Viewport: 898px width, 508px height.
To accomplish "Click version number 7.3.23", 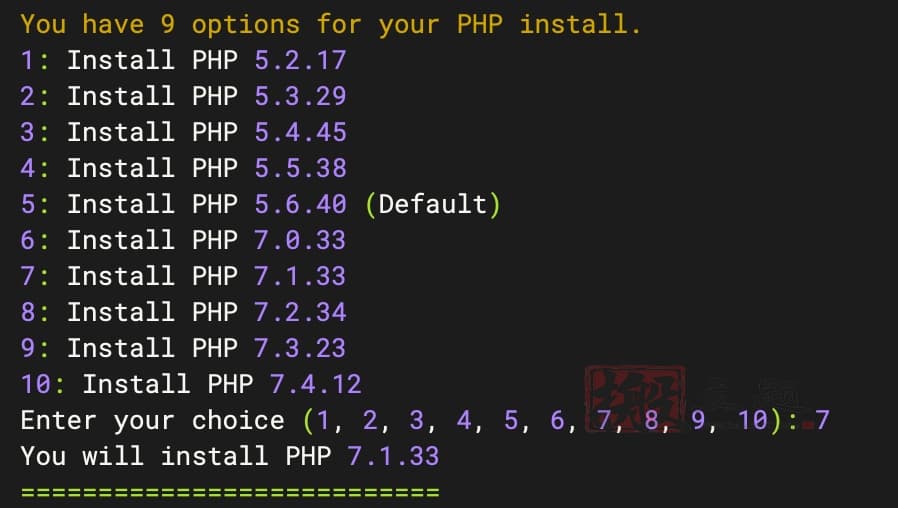I will pyautogui.click(x=300, y=348).
